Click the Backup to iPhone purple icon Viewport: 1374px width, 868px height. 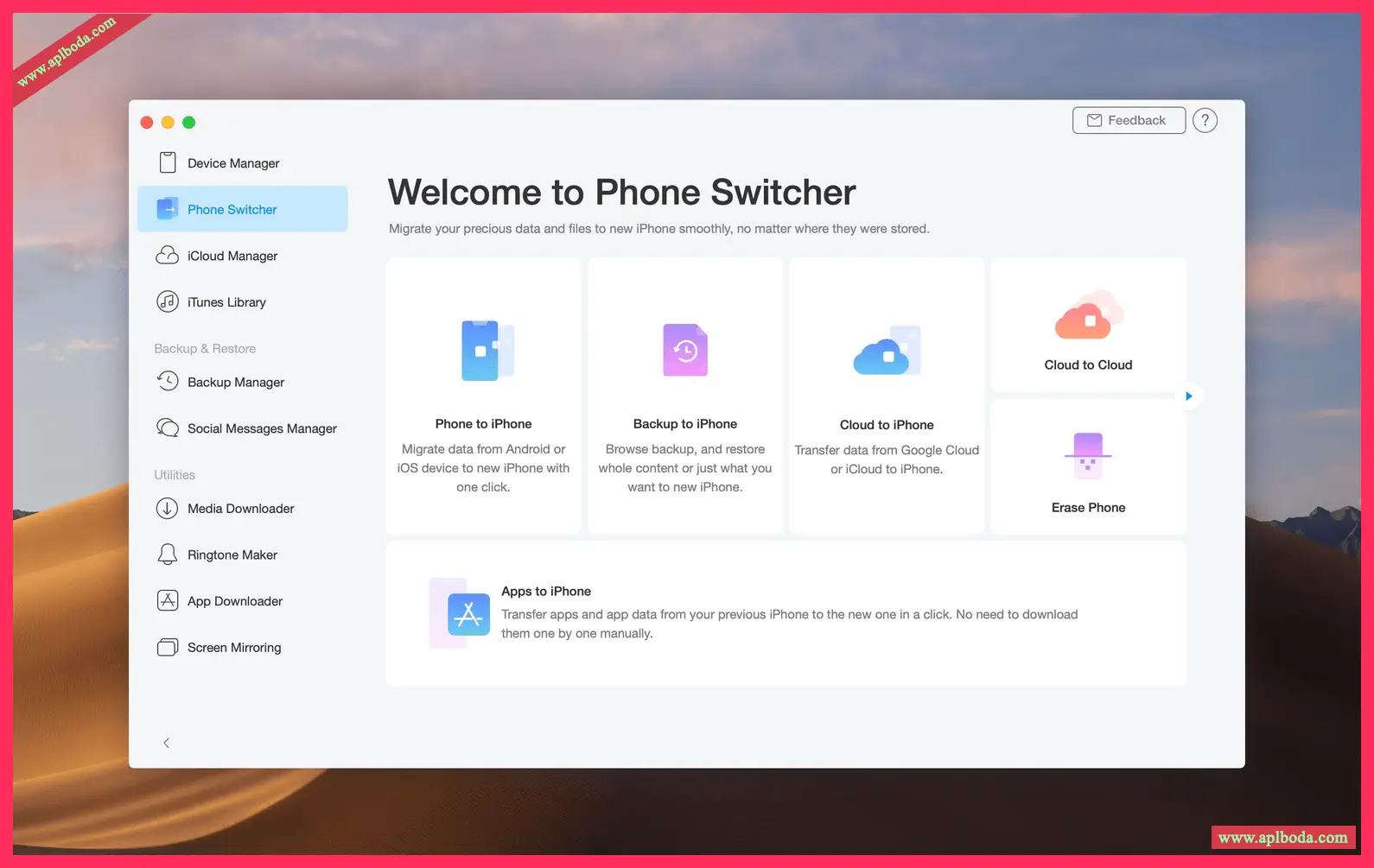(685, 350)
